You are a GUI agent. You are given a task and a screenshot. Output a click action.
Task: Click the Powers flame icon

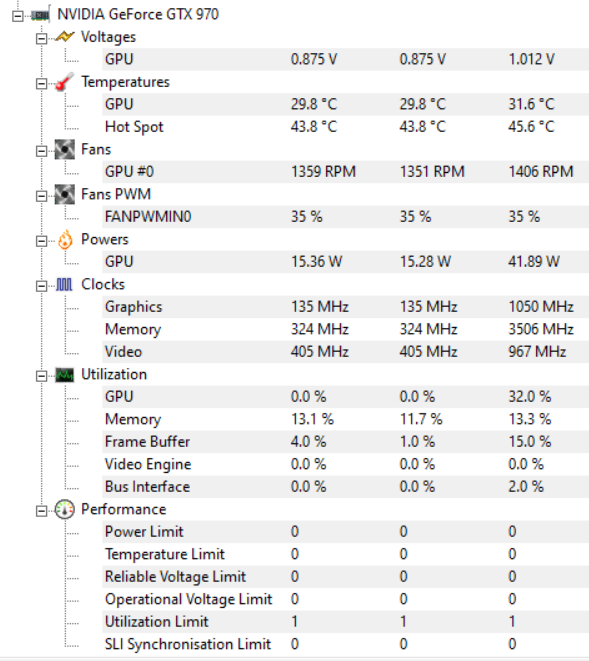pyautogui.click(x=65, y=239)
